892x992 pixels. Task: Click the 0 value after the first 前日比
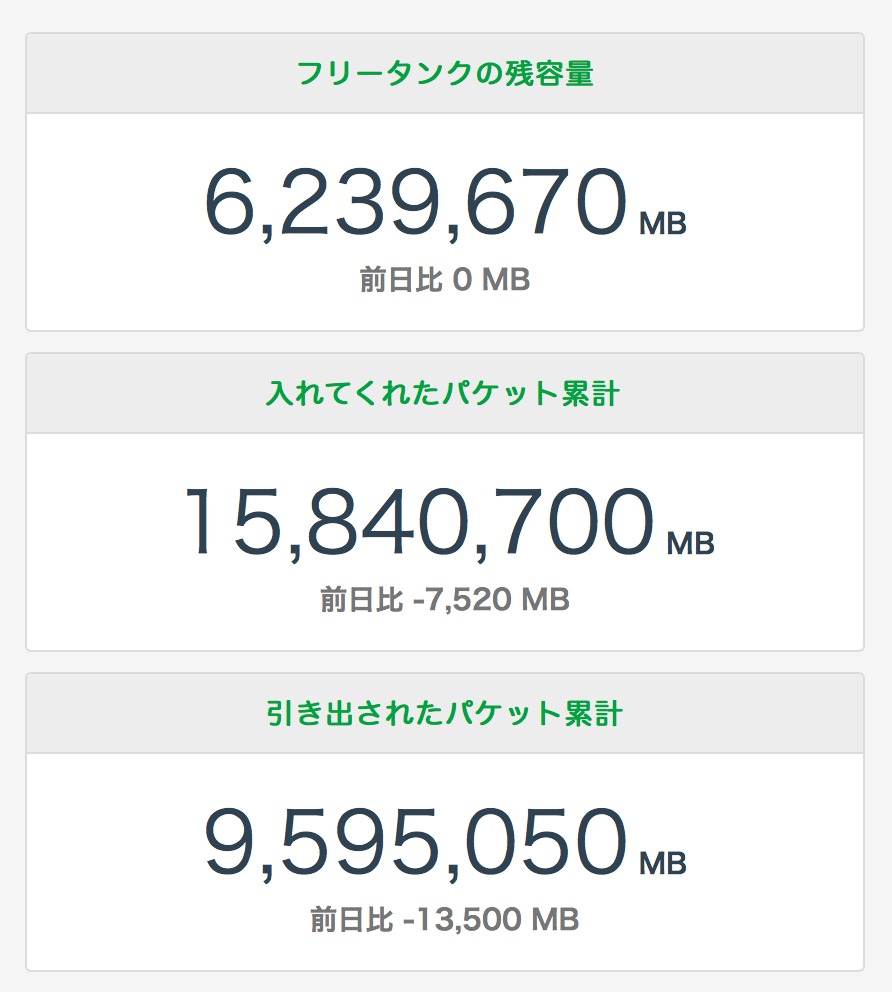(462, 280)
